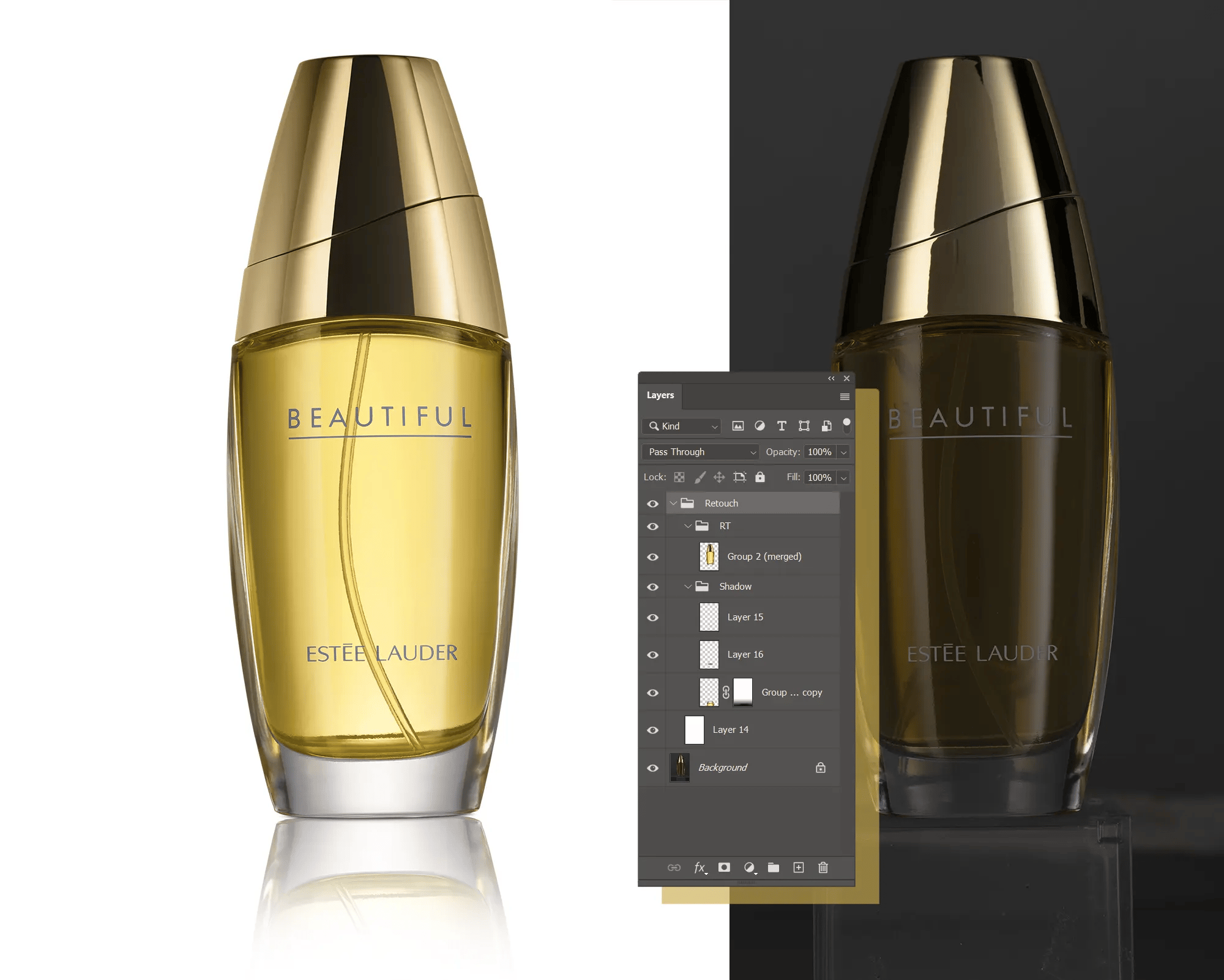Open Layers panel flyout menu
This screenshot has height=980, width=1224.
pos(845,396)
